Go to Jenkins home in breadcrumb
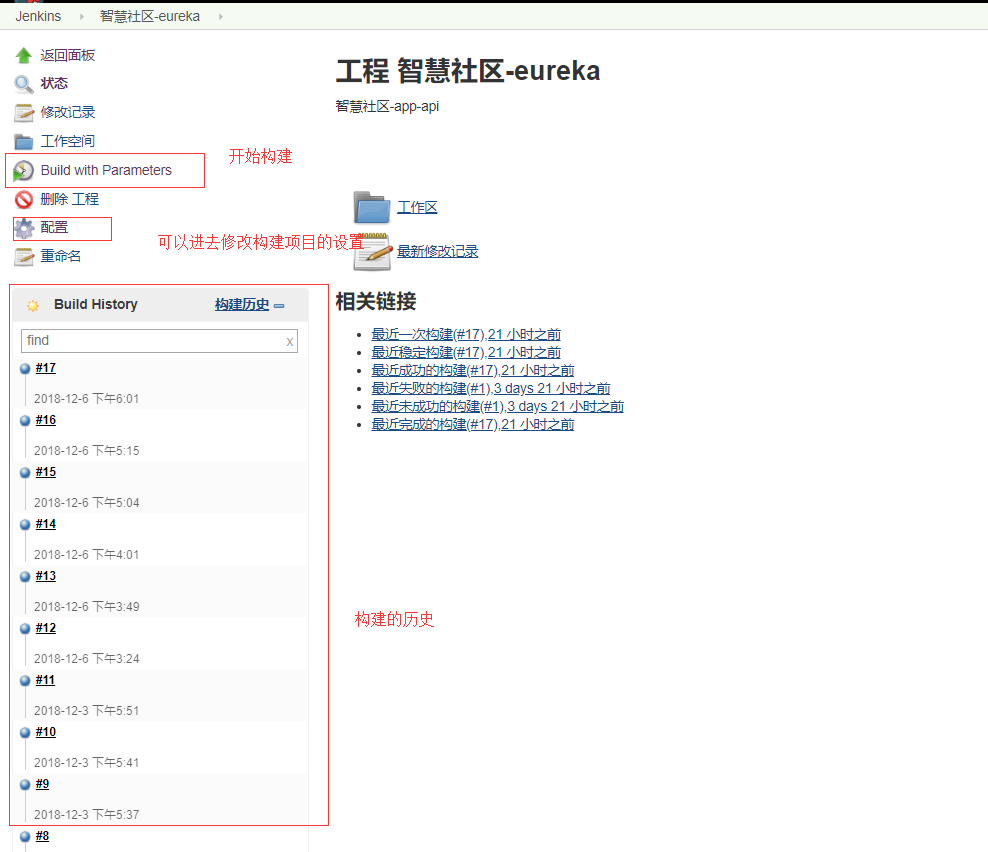Screen dimensions: 988x852 [x=38, y=16]
